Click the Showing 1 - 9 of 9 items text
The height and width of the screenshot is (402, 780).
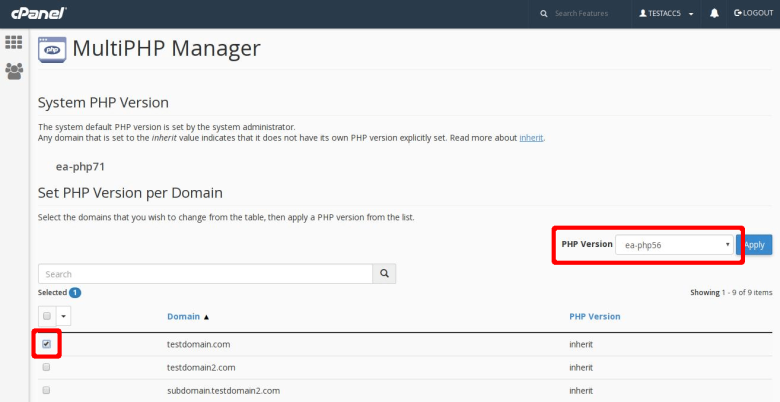point(731,293)
